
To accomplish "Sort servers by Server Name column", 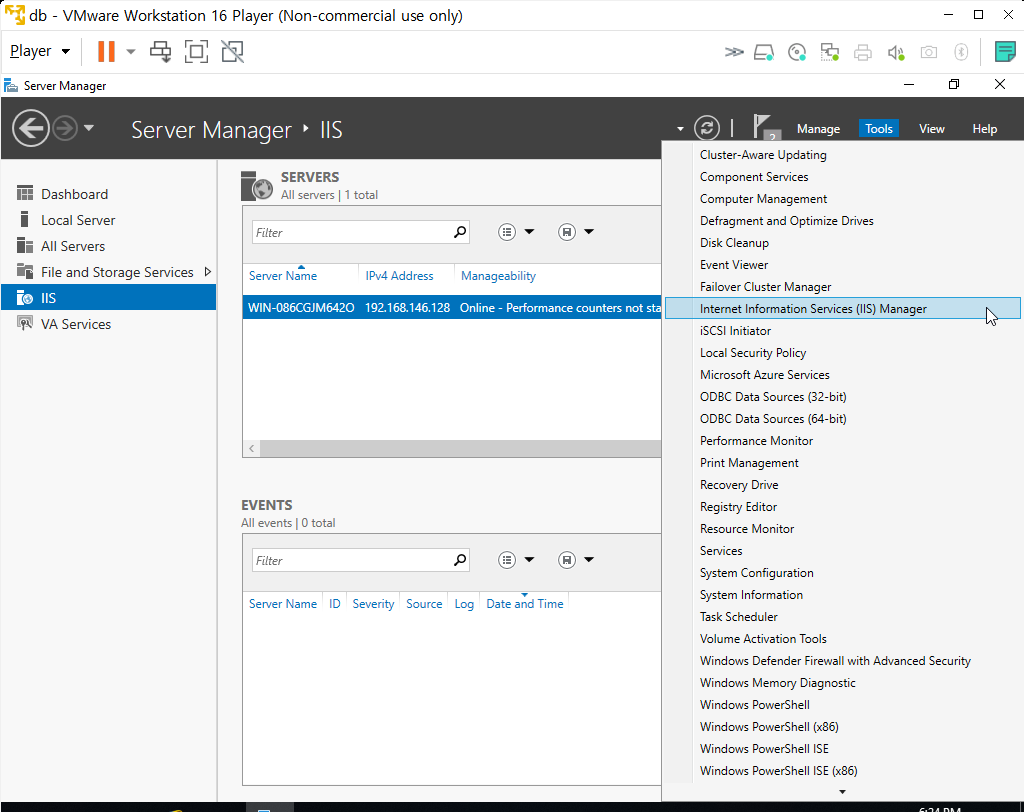I will tap(283, 276).
